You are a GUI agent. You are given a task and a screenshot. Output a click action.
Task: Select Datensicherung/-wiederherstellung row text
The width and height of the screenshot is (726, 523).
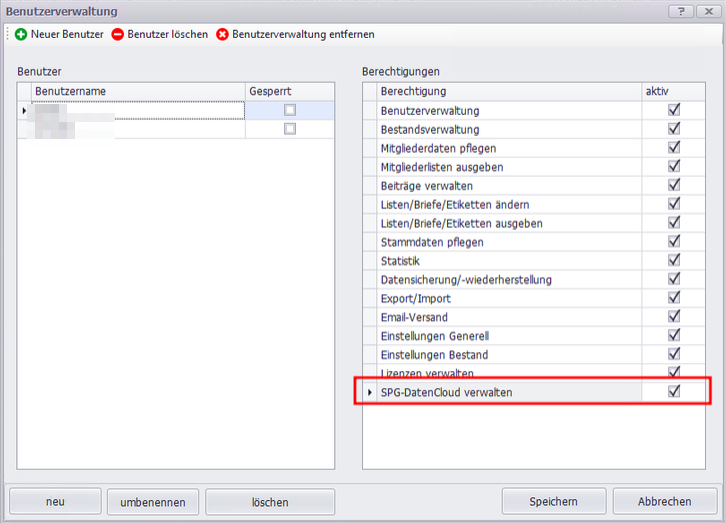(466, 280)
